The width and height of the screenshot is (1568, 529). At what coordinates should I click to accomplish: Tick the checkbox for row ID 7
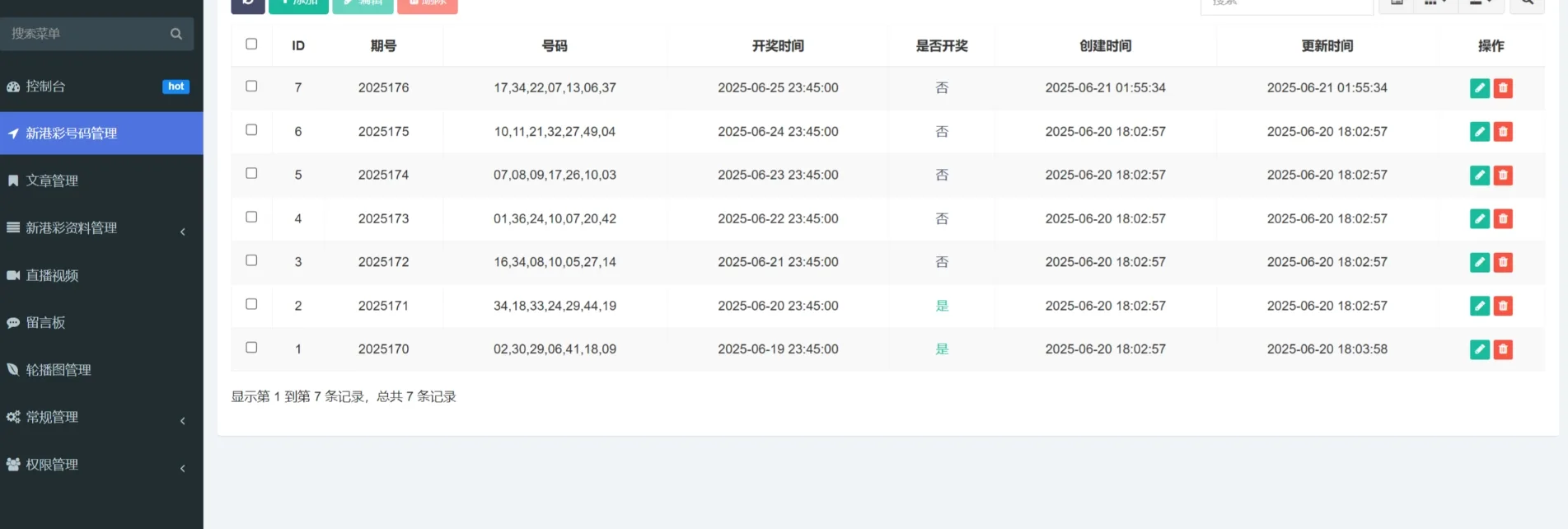pos(251,87)
